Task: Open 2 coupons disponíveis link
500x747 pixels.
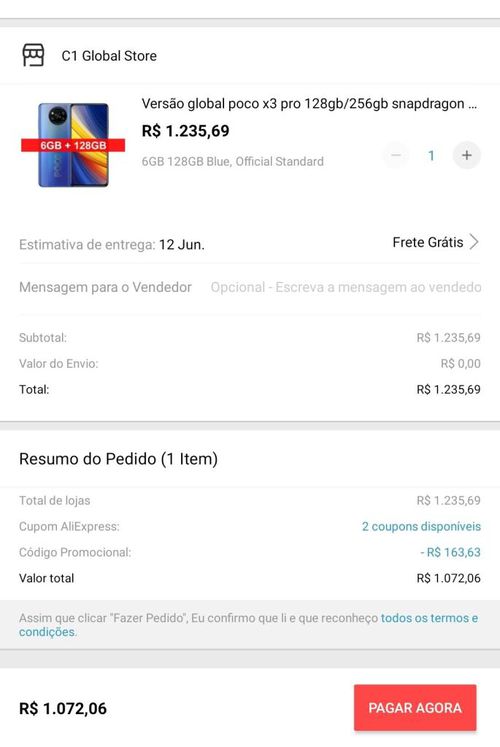Action: (x=421, y=526)
